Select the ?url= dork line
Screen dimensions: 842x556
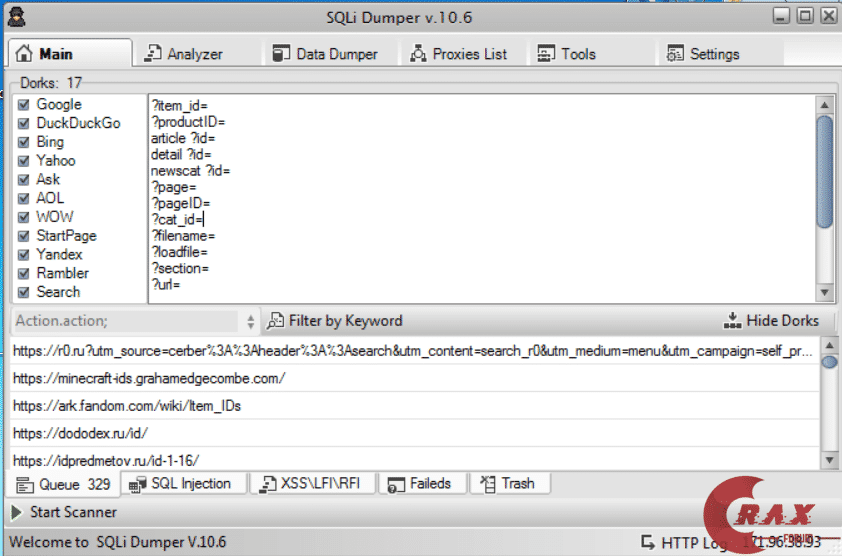pos(166,284)
